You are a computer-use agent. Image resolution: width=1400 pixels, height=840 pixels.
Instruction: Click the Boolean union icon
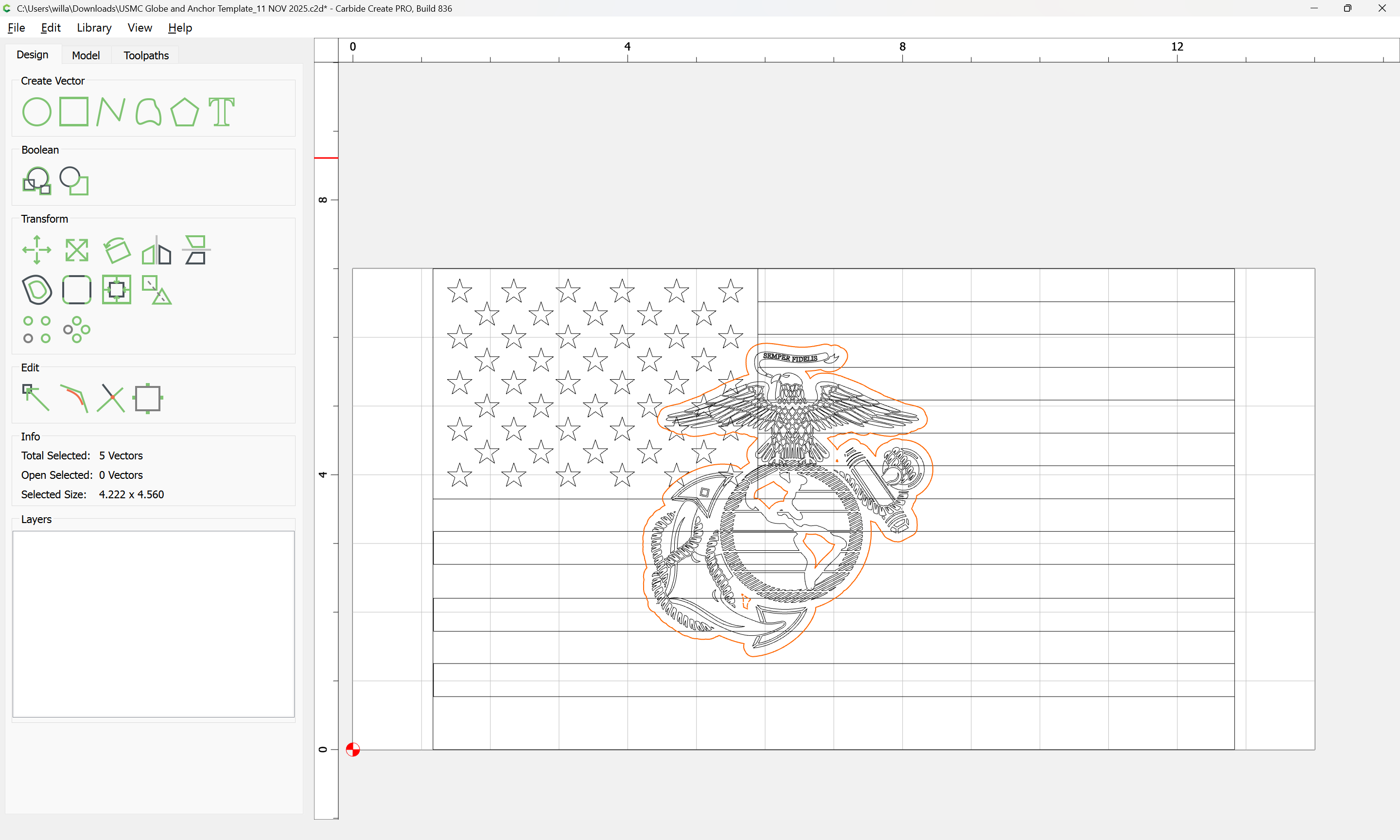37,181
